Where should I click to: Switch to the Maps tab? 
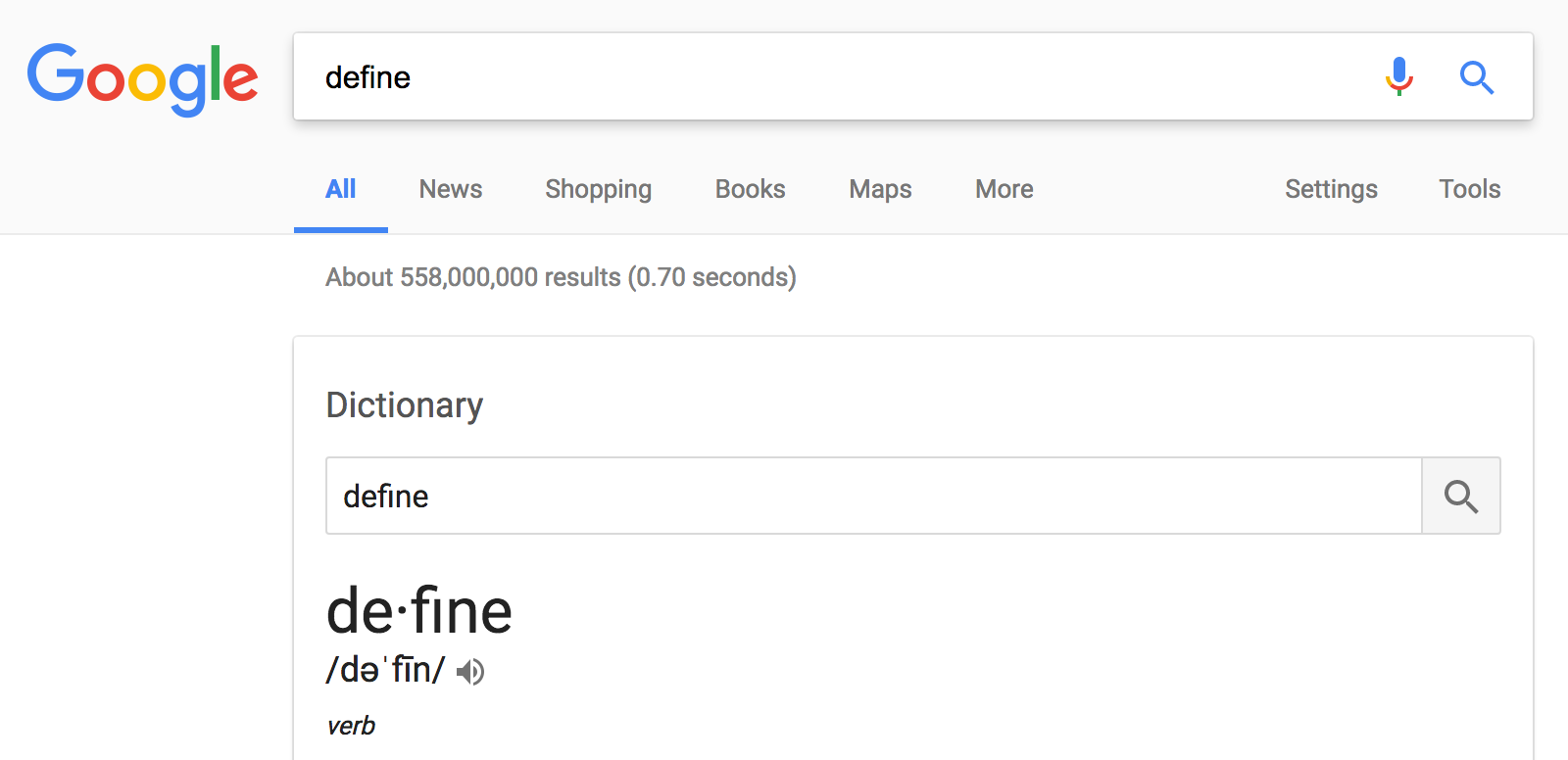click(880, 189)
